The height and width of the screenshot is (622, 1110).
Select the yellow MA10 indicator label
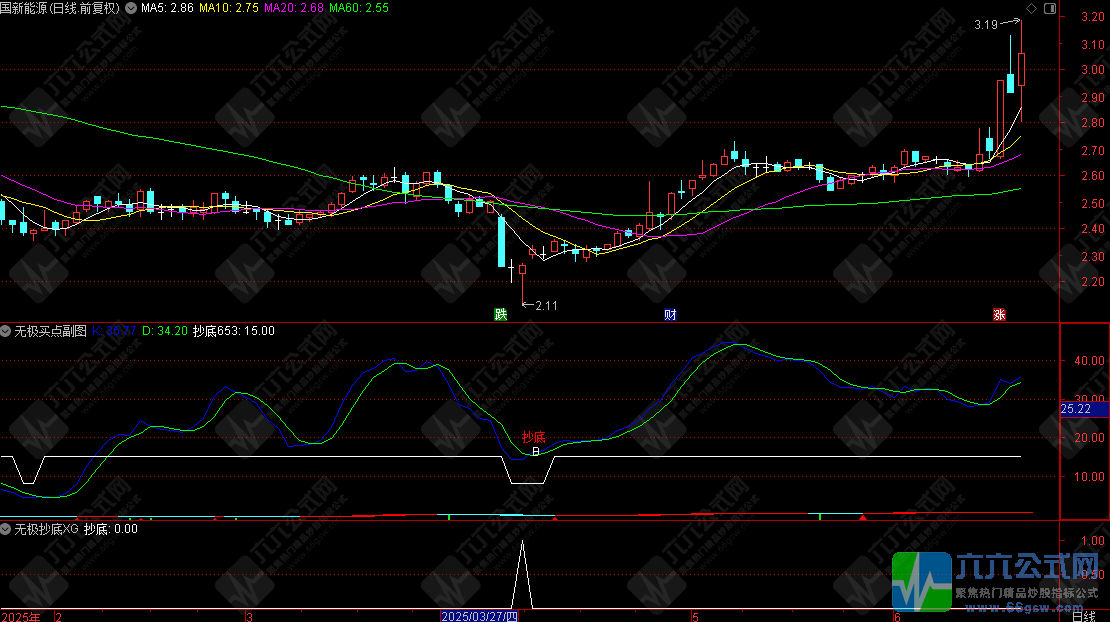[229, 8]
